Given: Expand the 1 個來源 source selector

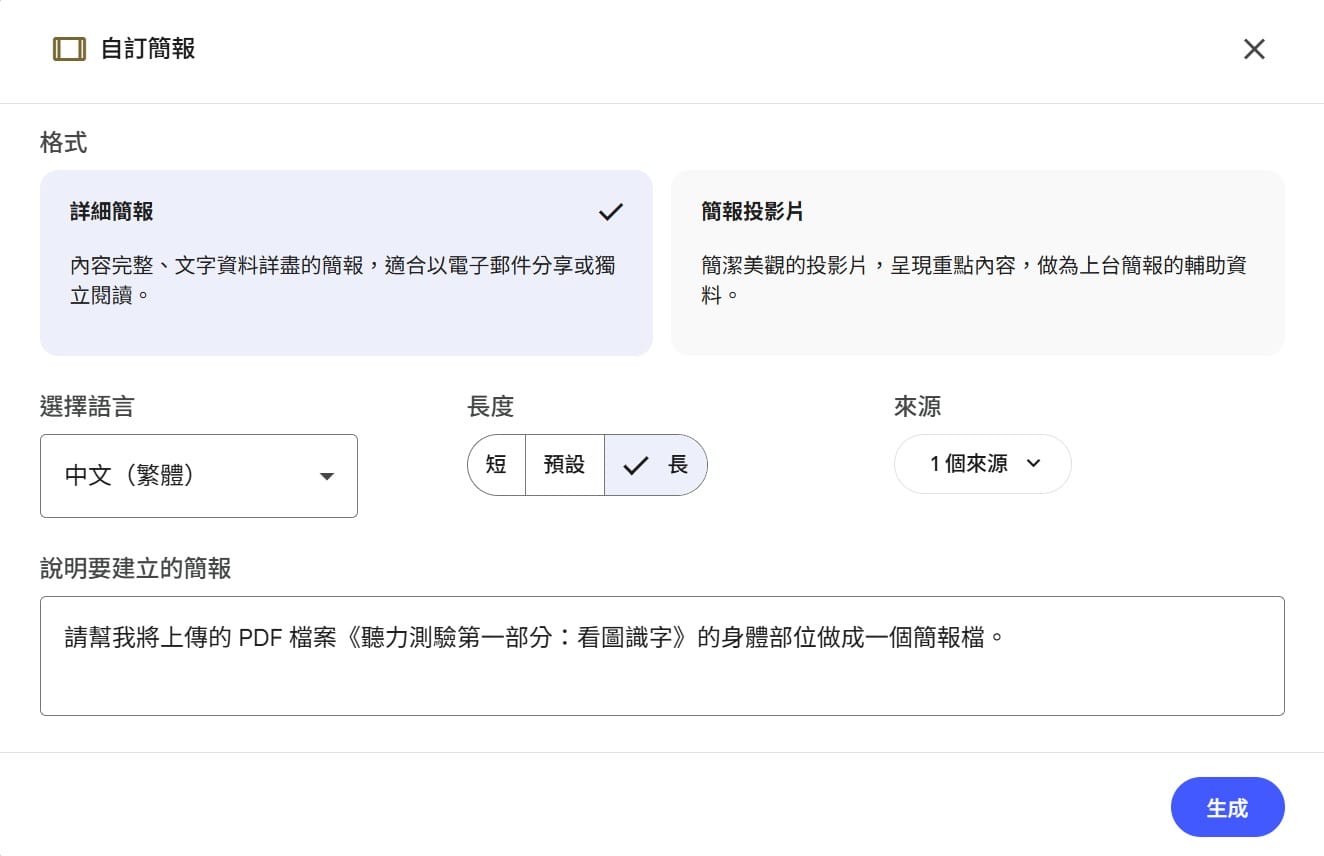Looking at the screenshot, I should coord(983,464).
